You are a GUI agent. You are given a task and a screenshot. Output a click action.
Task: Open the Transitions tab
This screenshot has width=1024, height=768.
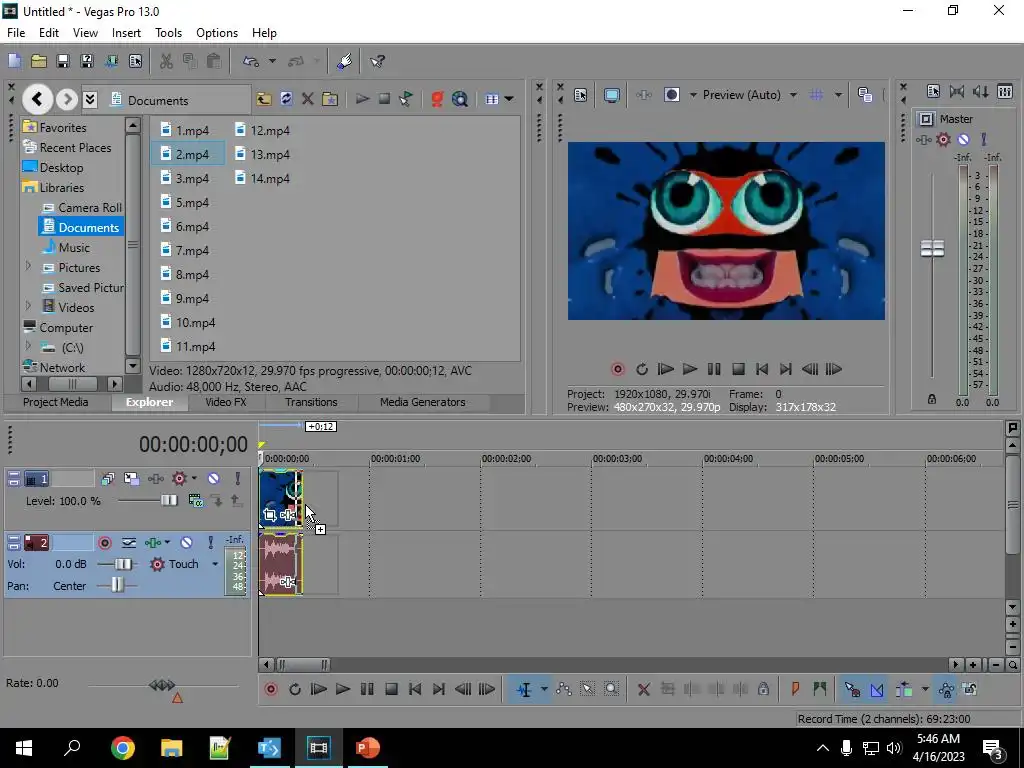(x=311, y=402)
